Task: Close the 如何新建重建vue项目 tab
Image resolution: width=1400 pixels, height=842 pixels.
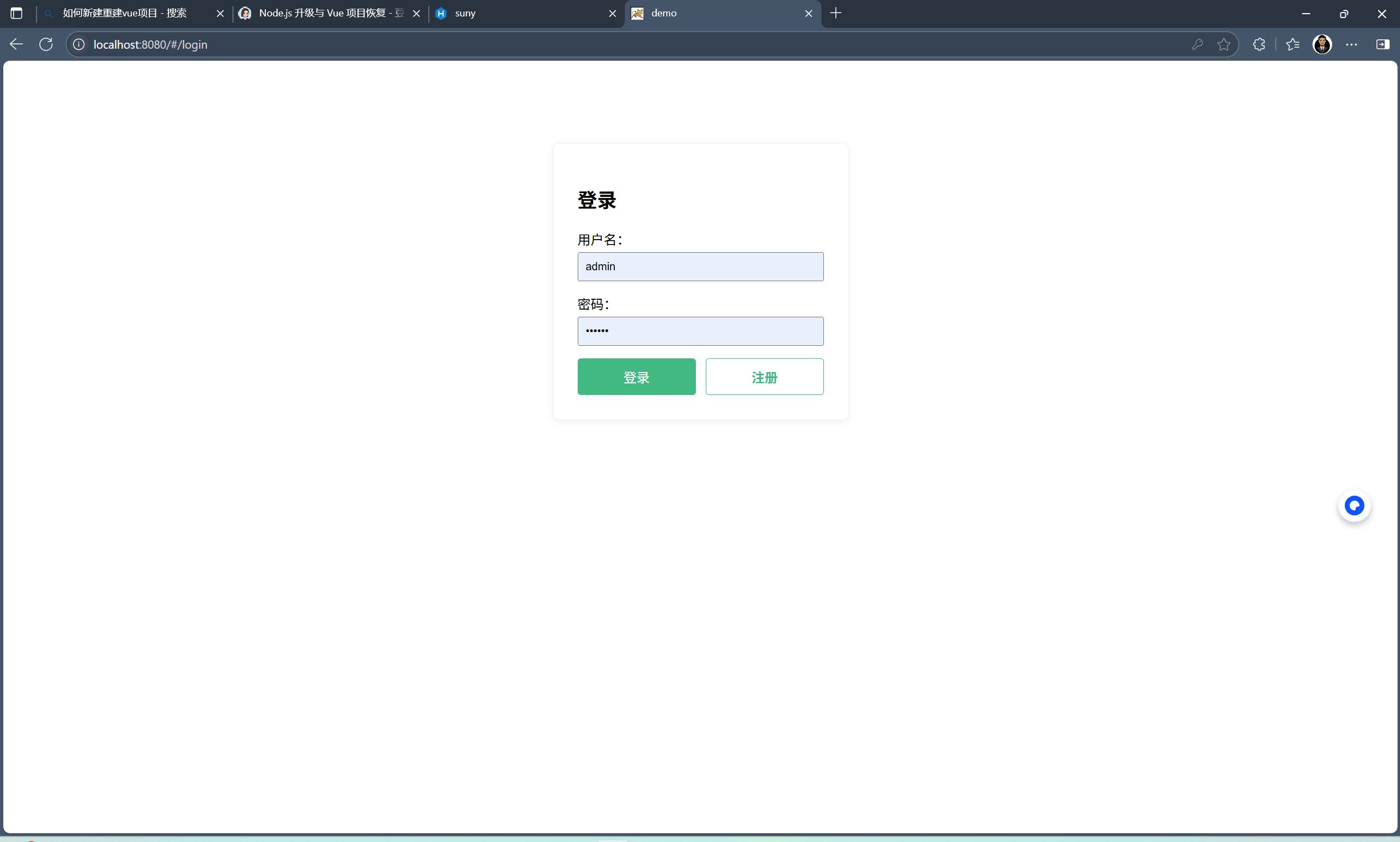Action: 220,14
